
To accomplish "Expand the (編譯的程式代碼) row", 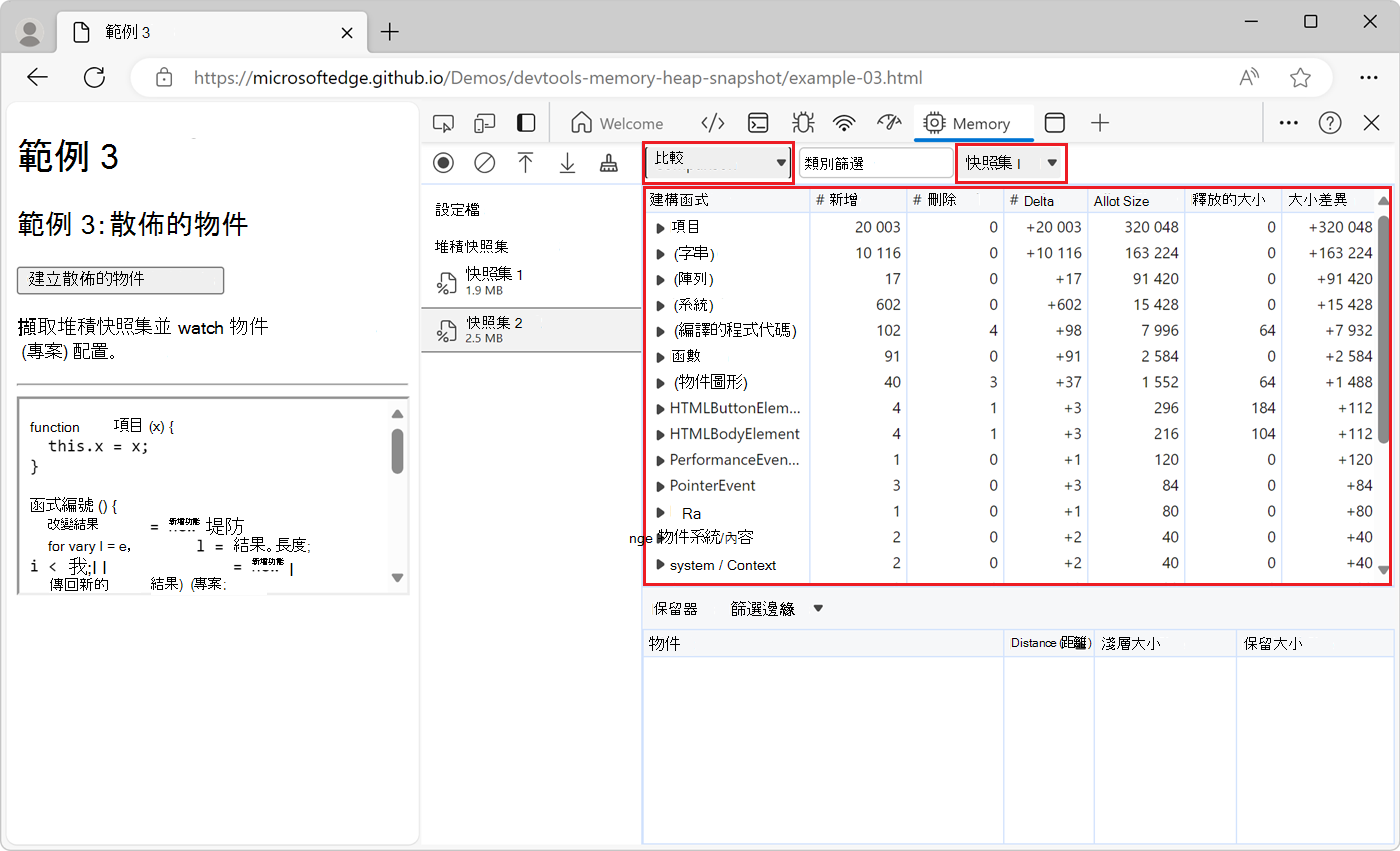I will 660,331.
